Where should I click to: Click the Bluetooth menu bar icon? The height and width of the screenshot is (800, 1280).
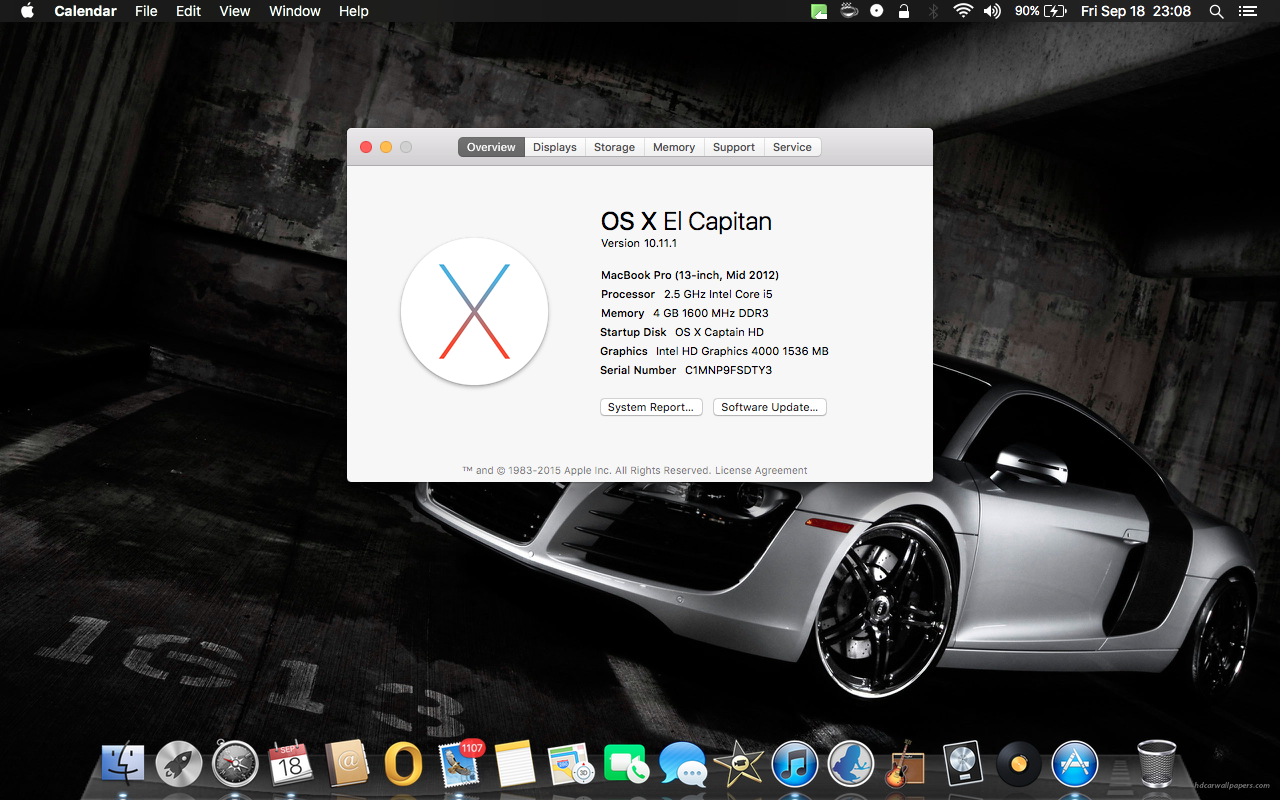933,11
